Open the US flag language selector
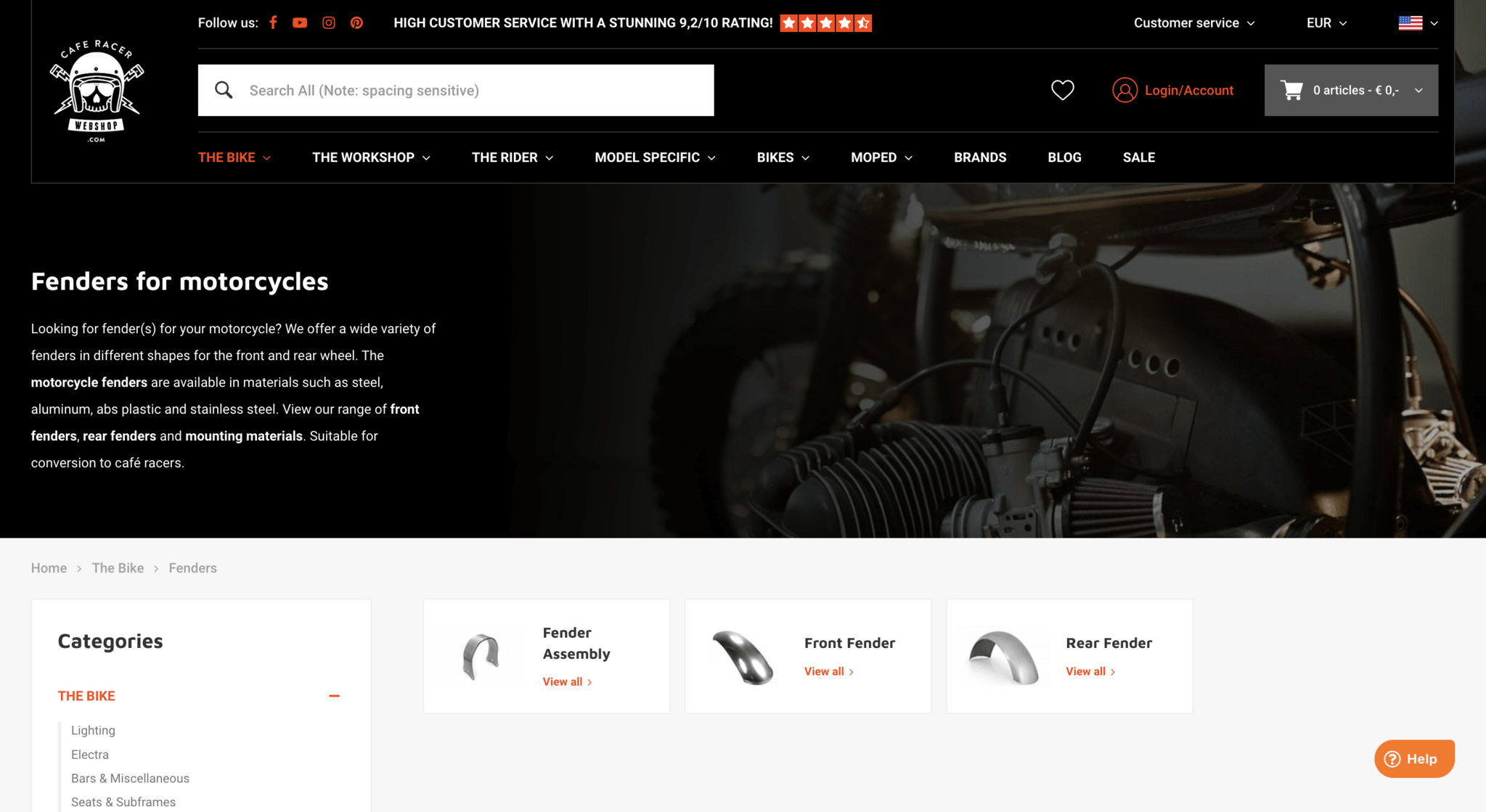Screen dimensions: 1486x812 (1417, 22)
